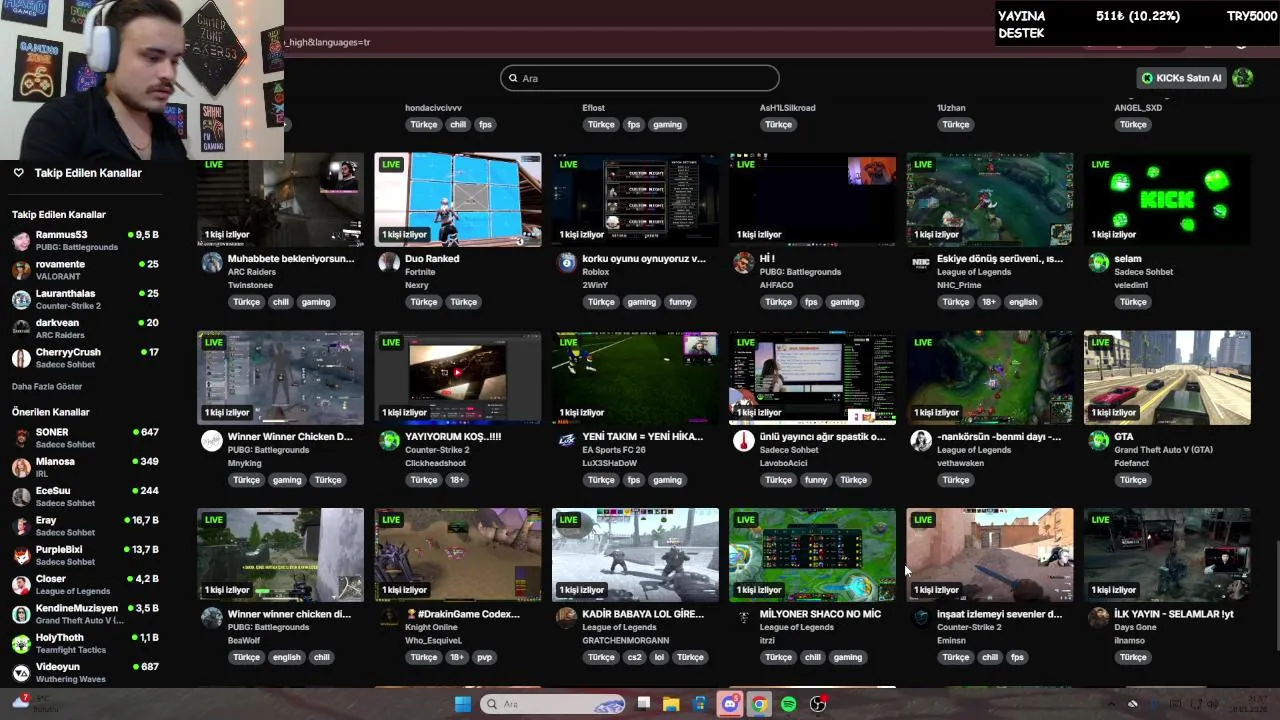Click the 'Sadece Sohbet' category under ünlü yayıncı
Viewport: 1280px width, 720px height.
coord(789,450)
